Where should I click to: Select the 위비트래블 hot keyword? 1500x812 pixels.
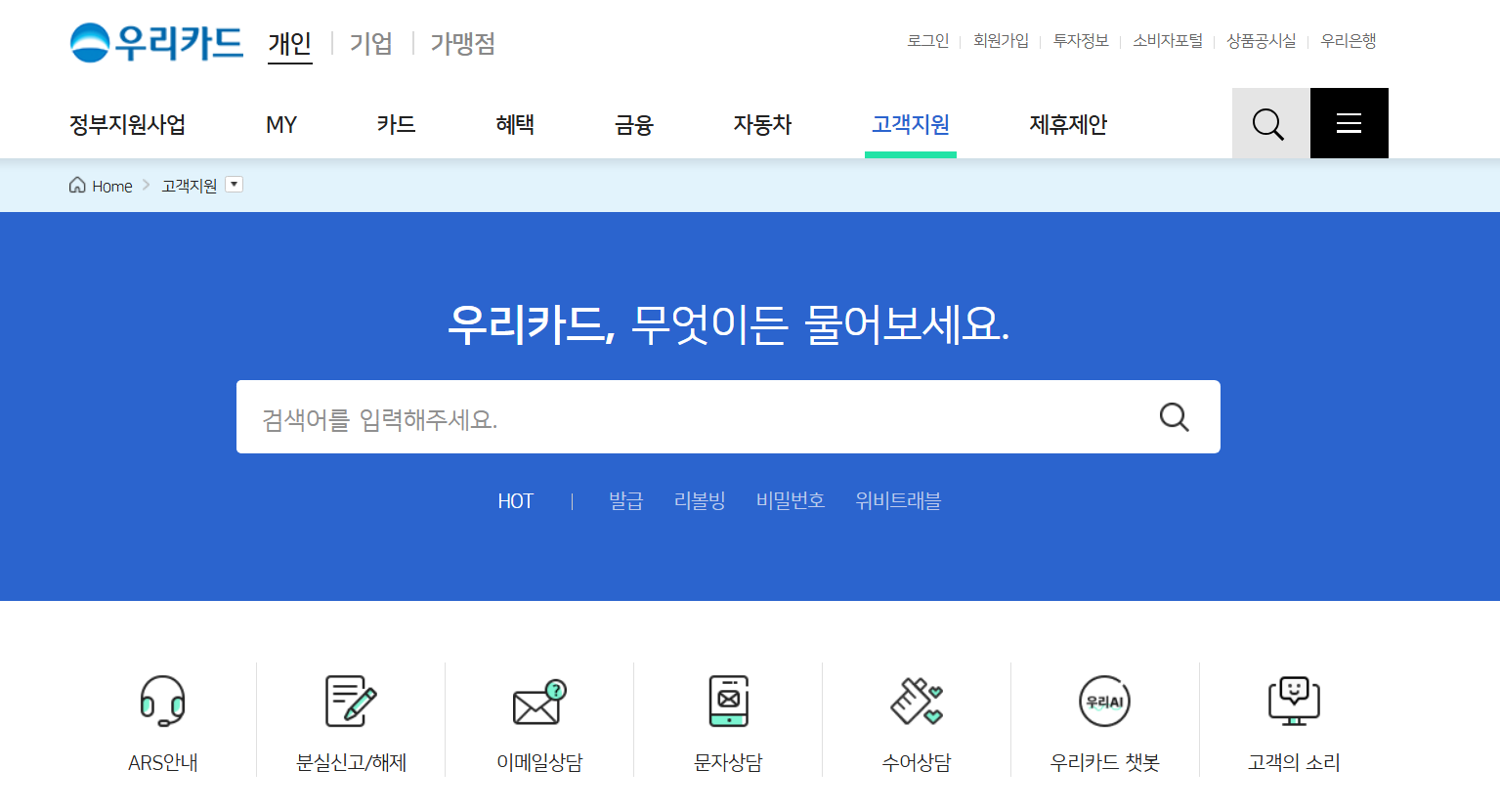898,501
